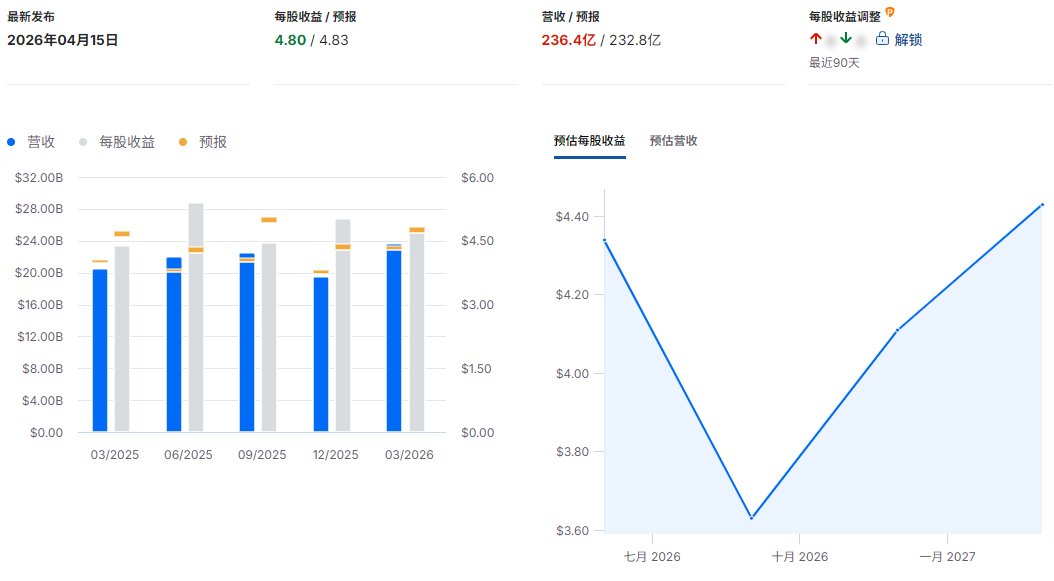1054x581 pixels.
Task: Click the 232.8亿 revenue forecast value
Action: pos(635,40)
